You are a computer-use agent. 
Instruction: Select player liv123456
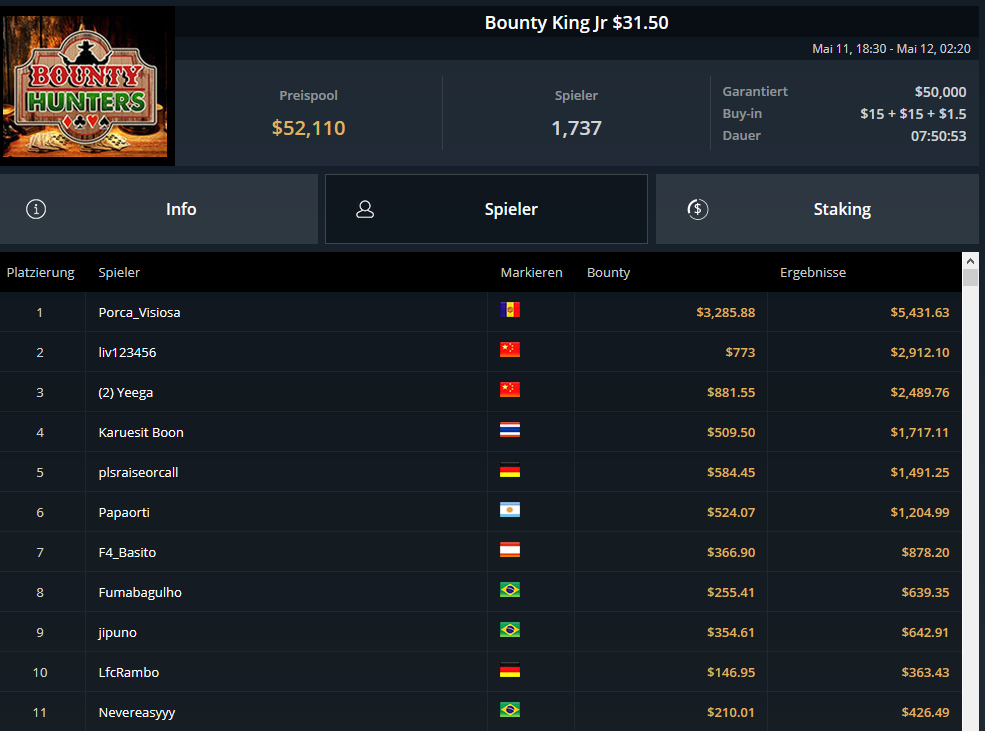pos(128,352)
